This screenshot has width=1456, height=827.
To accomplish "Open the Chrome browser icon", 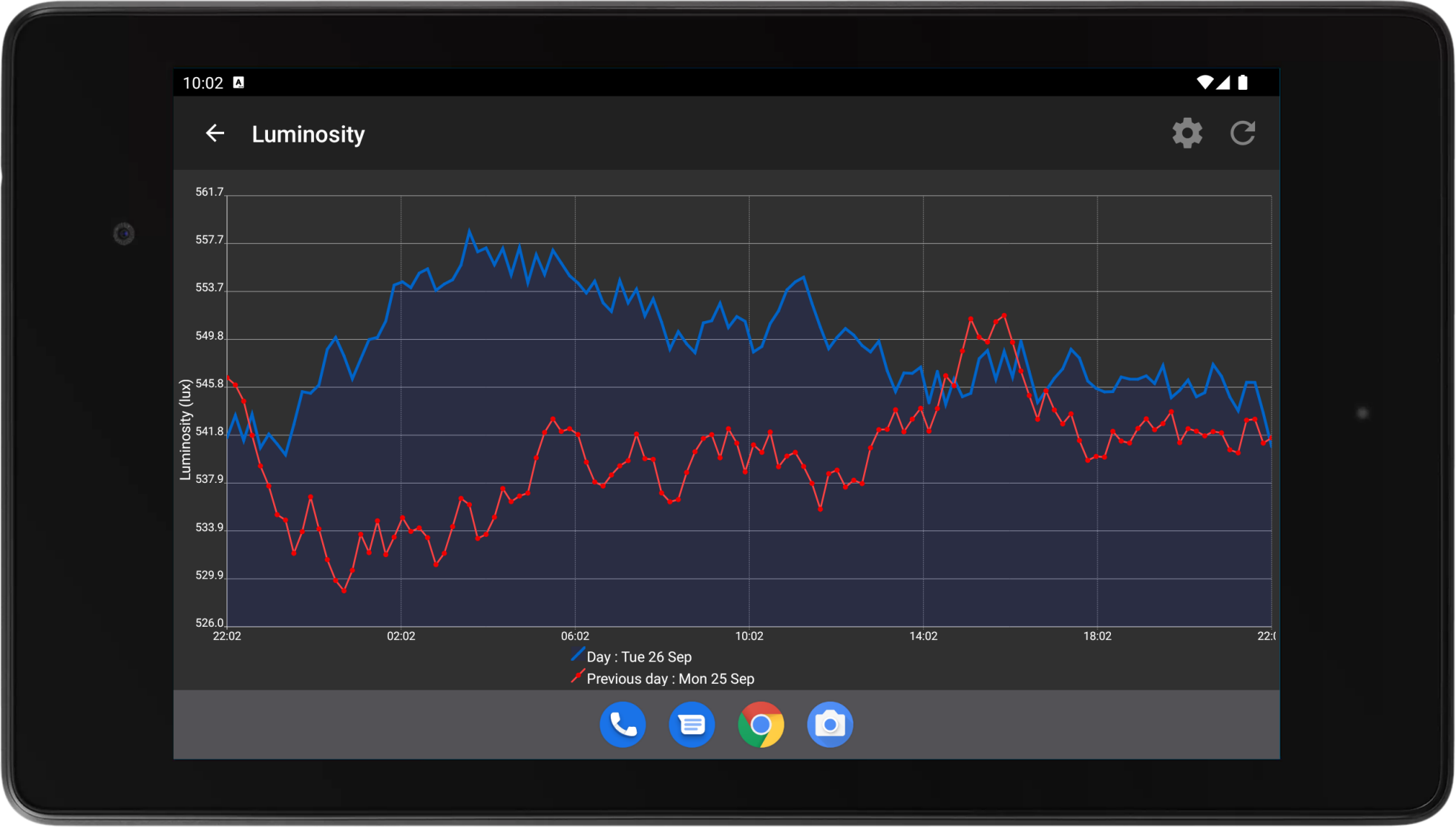I will click(x=761, y=724).
